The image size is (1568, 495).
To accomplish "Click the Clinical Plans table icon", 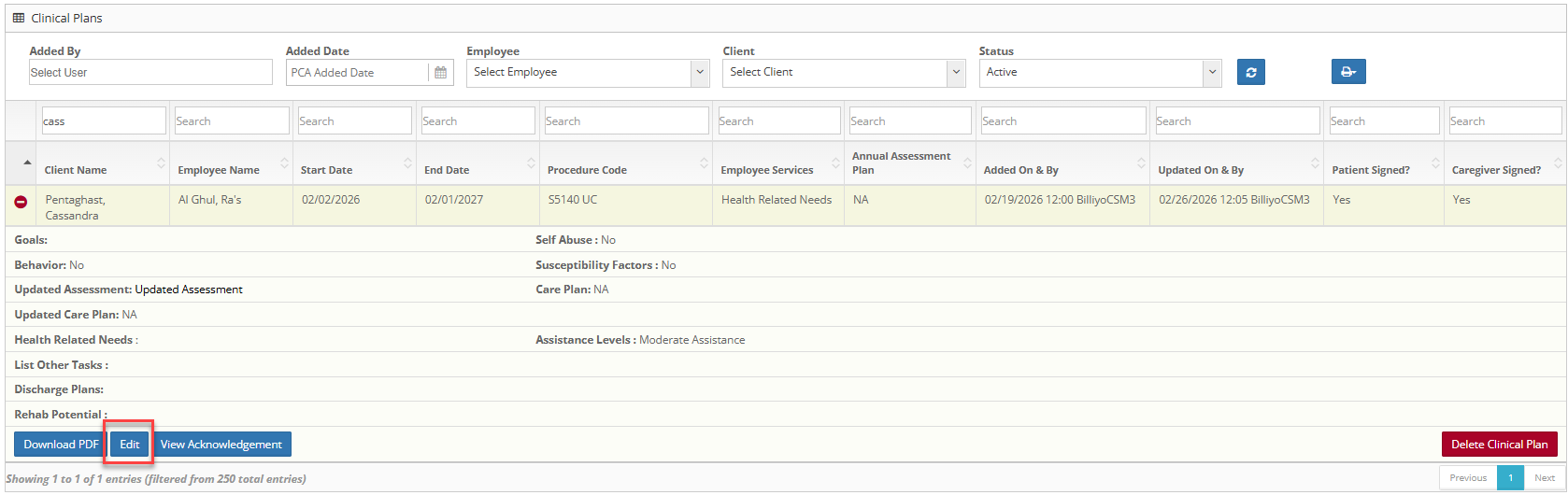I will (19, 18).
